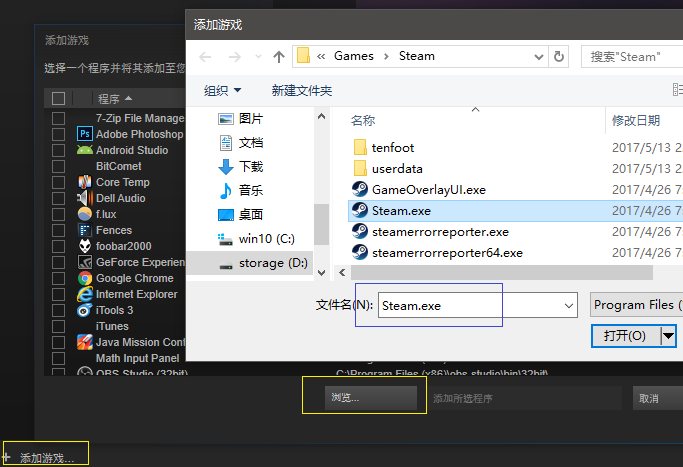Check the Android Studio checkbox
This screenshot has width=683, height=467.
58,150
